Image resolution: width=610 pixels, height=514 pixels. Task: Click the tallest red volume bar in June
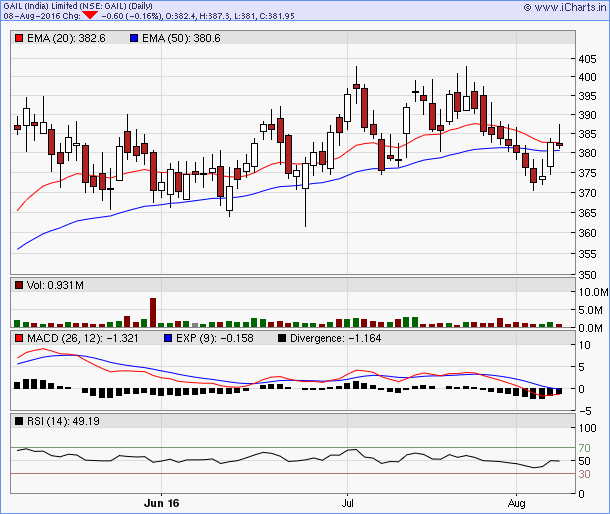click(x=153, y=312)
